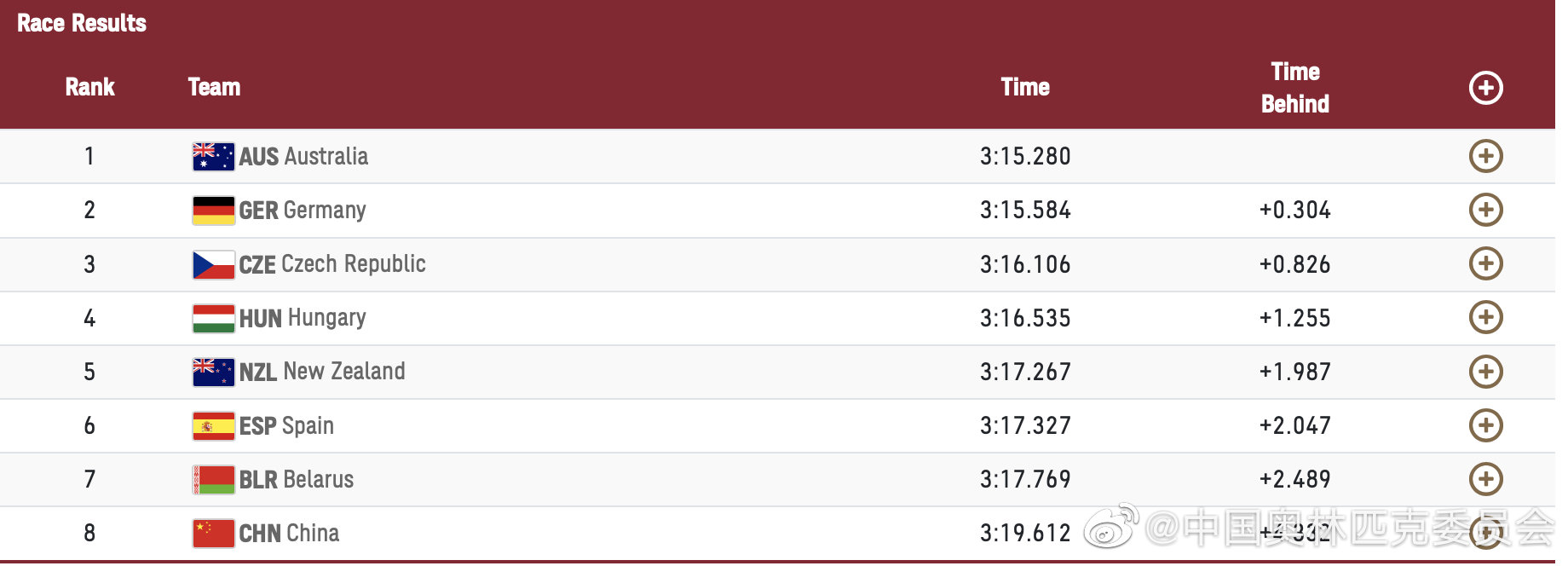Click the Belarus flag icon
Viewport: 1568px width, 566px height.
click(x=213, y=480)
